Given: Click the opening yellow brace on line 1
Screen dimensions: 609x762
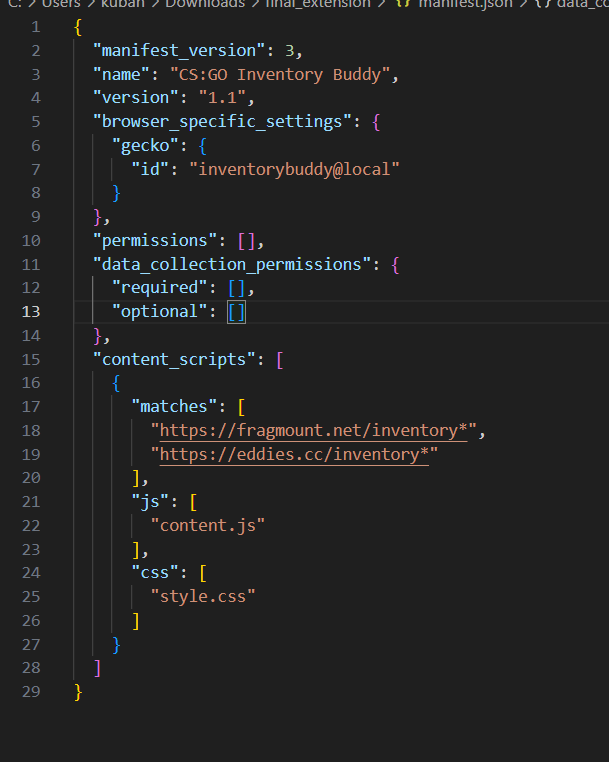Looking at the screenshot, I should tap(78, 27).
